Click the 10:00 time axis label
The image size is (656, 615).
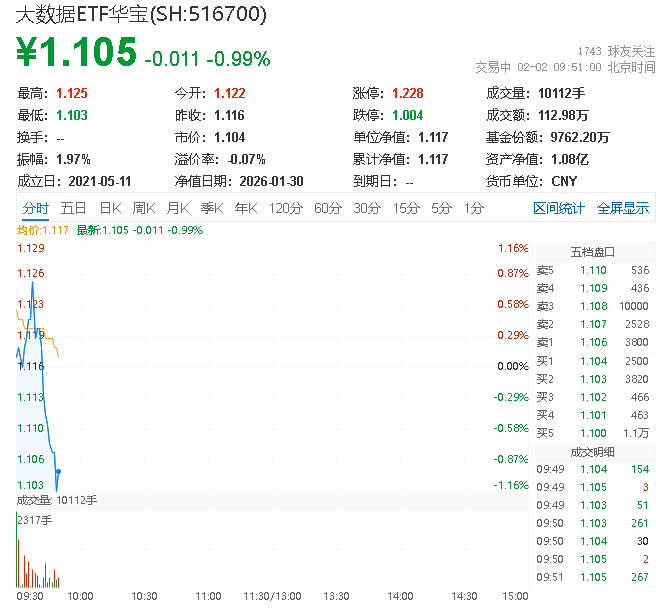(80, 596)
